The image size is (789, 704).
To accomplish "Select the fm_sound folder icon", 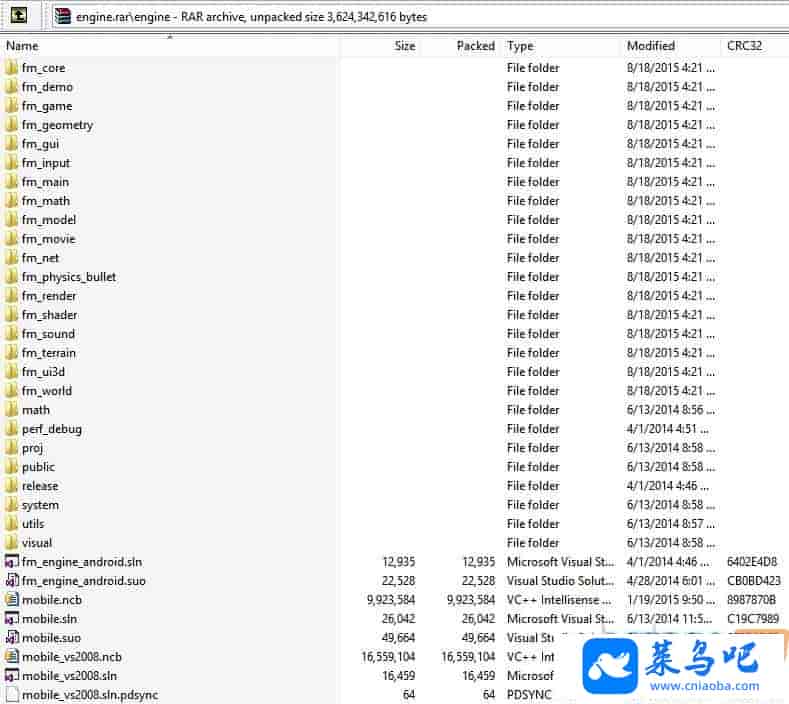I will (x=11, y=334).
